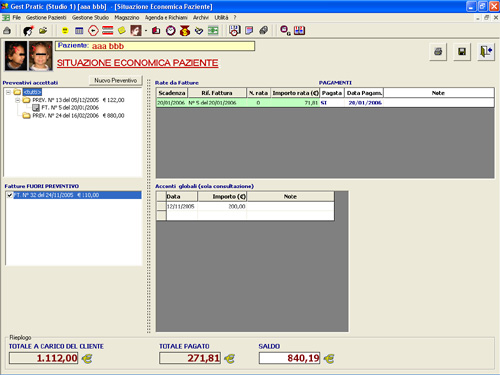Click the gray stacked cards toolbar icon
Image resolution: width=500 pixels, height=375 pixels.
(x=264, y=31)
